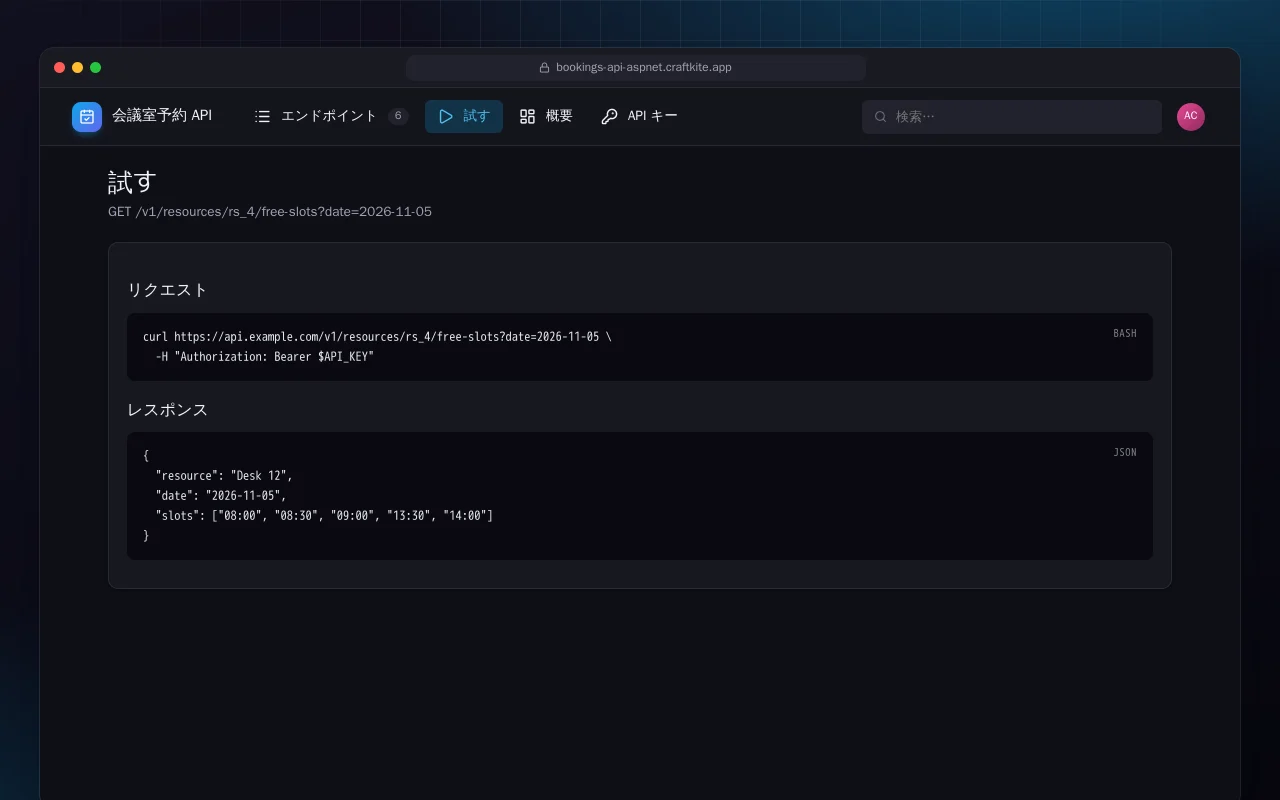Click the 試す page heading

(x=133, y=182)
